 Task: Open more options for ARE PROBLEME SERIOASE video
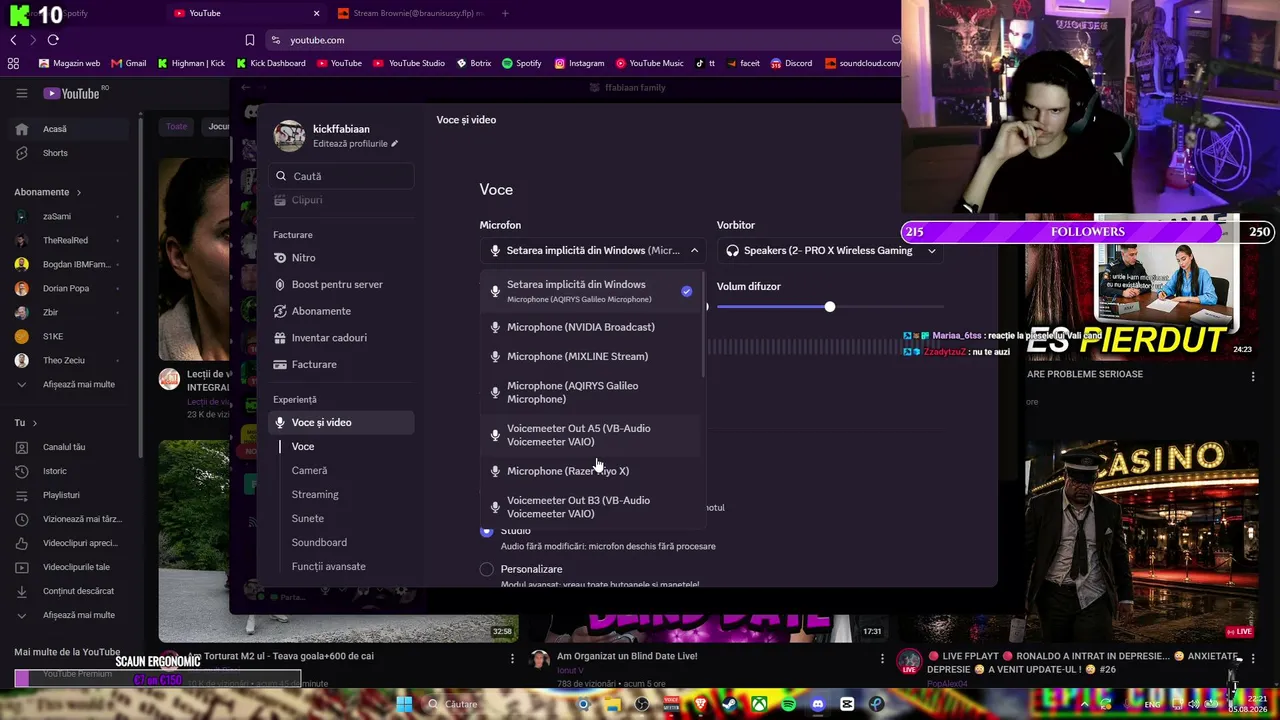point(1253,377)
